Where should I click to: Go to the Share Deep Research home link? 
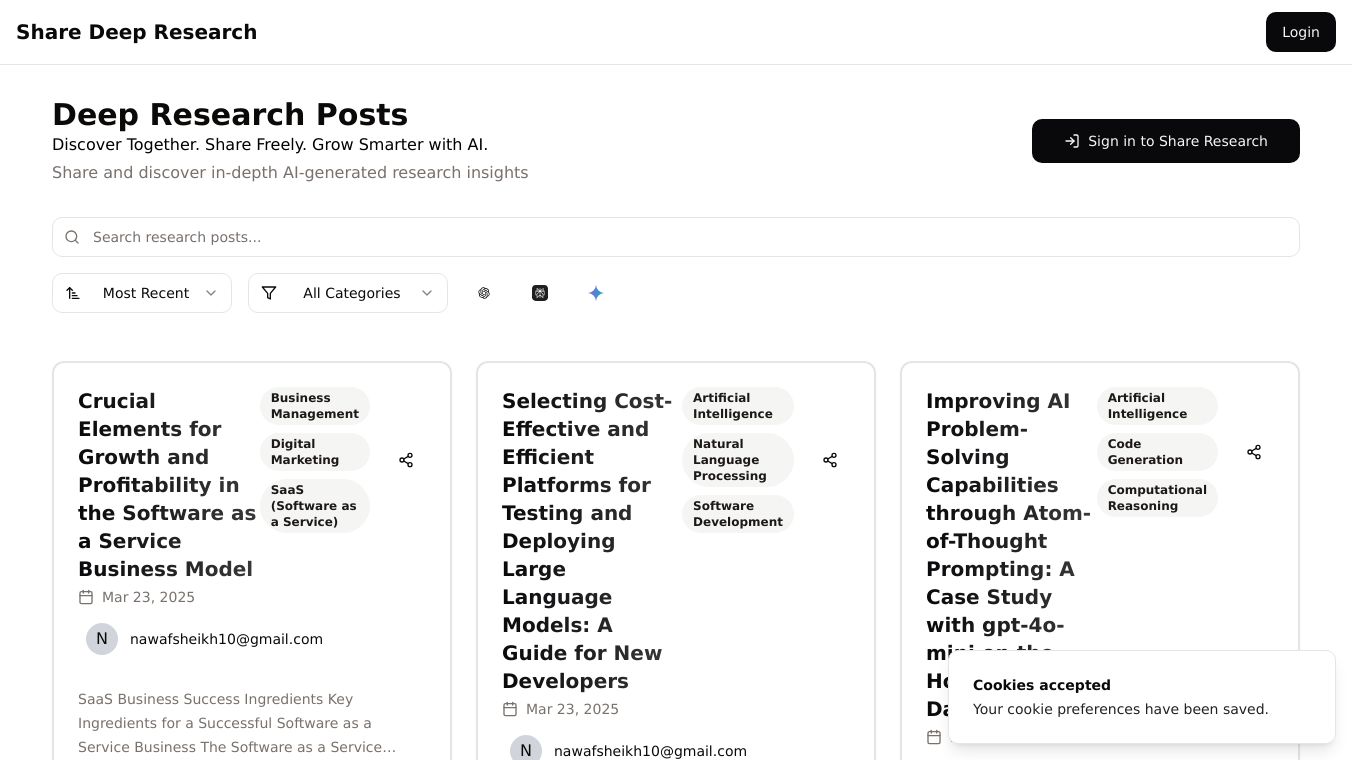tap(137, 32)
